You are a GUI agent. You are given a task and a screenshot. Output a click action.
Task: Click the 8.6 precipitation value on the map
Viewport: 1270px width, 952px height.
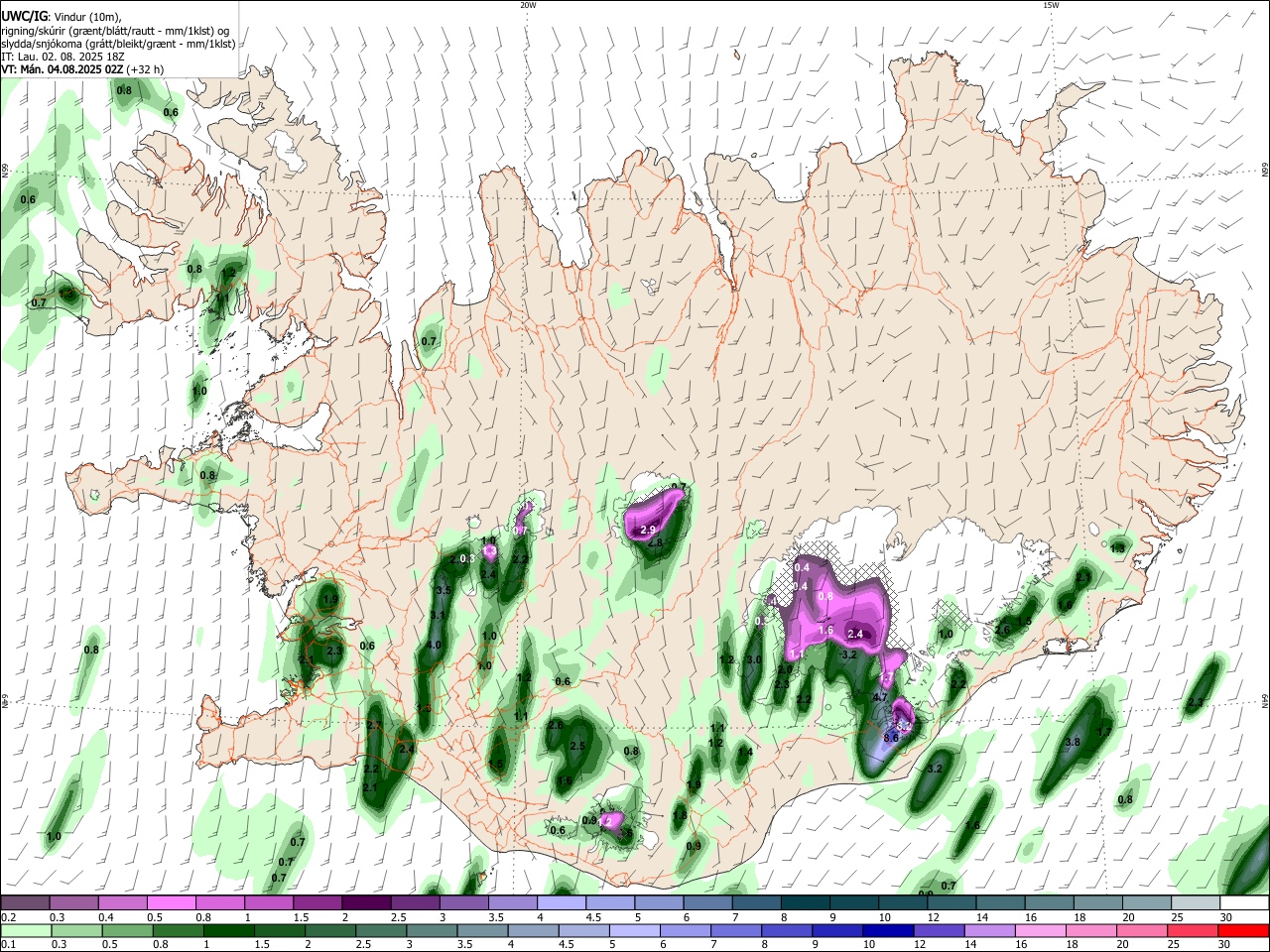[891, 737]
